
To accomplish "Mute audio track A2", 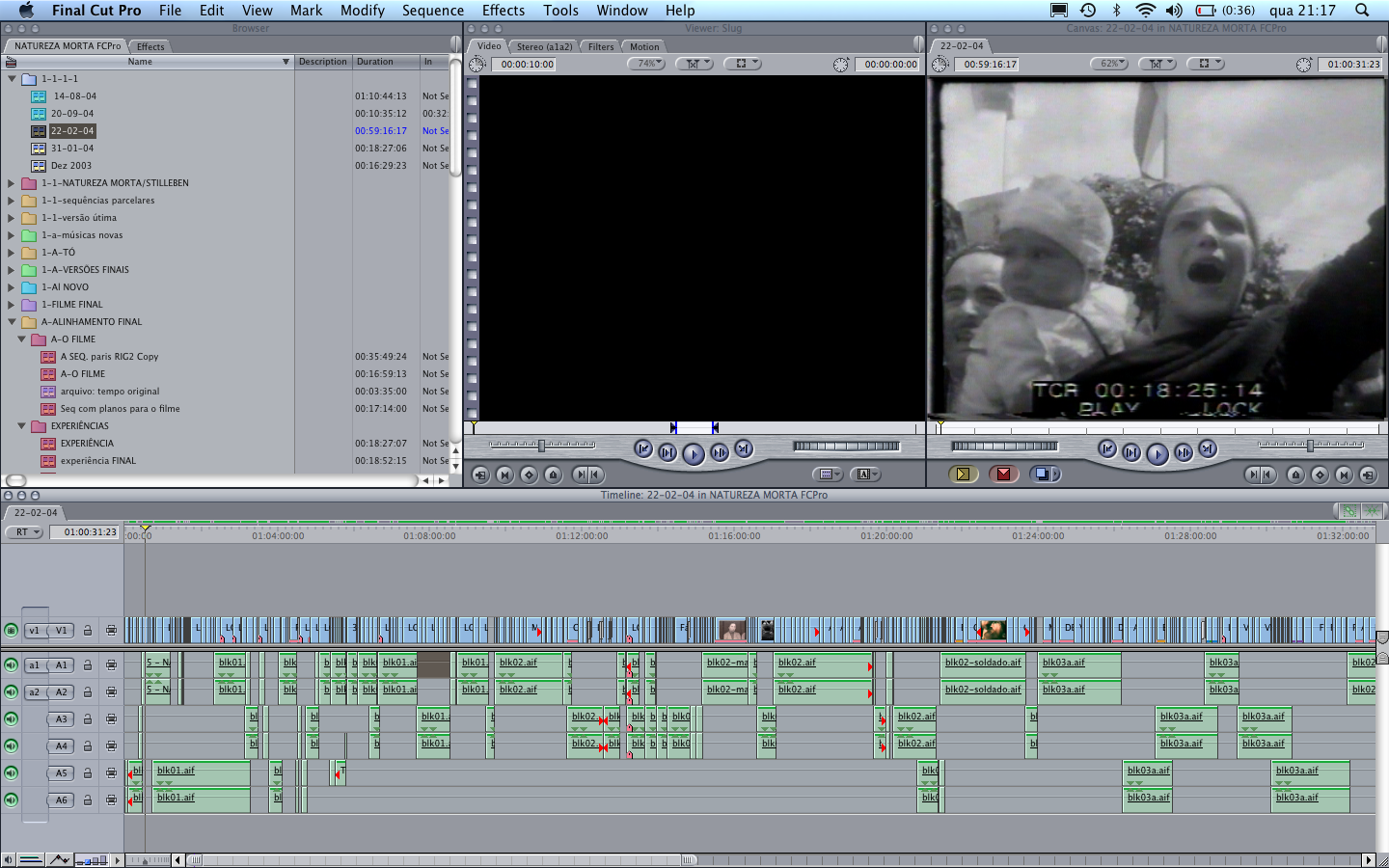I will (11, 692).
